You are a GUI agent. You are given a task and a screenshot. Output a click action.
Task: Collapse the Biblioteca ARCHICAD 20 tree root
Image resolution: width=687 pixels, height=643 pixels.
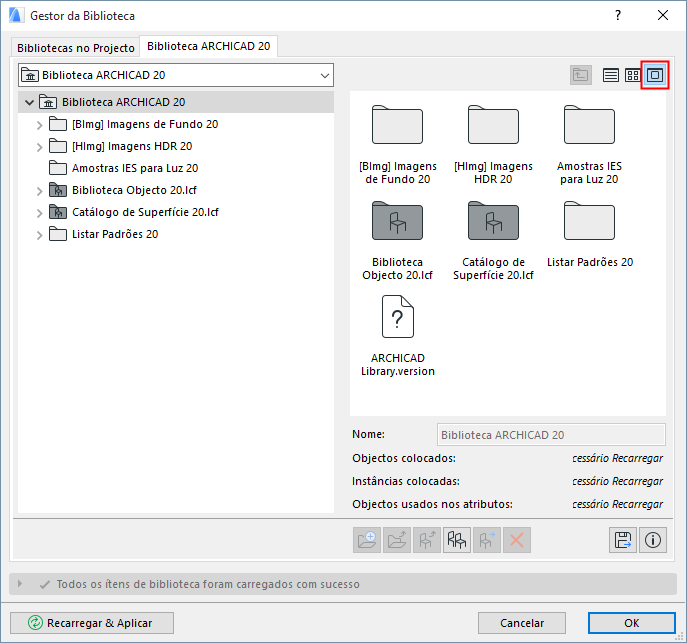[x=29, y=102]
